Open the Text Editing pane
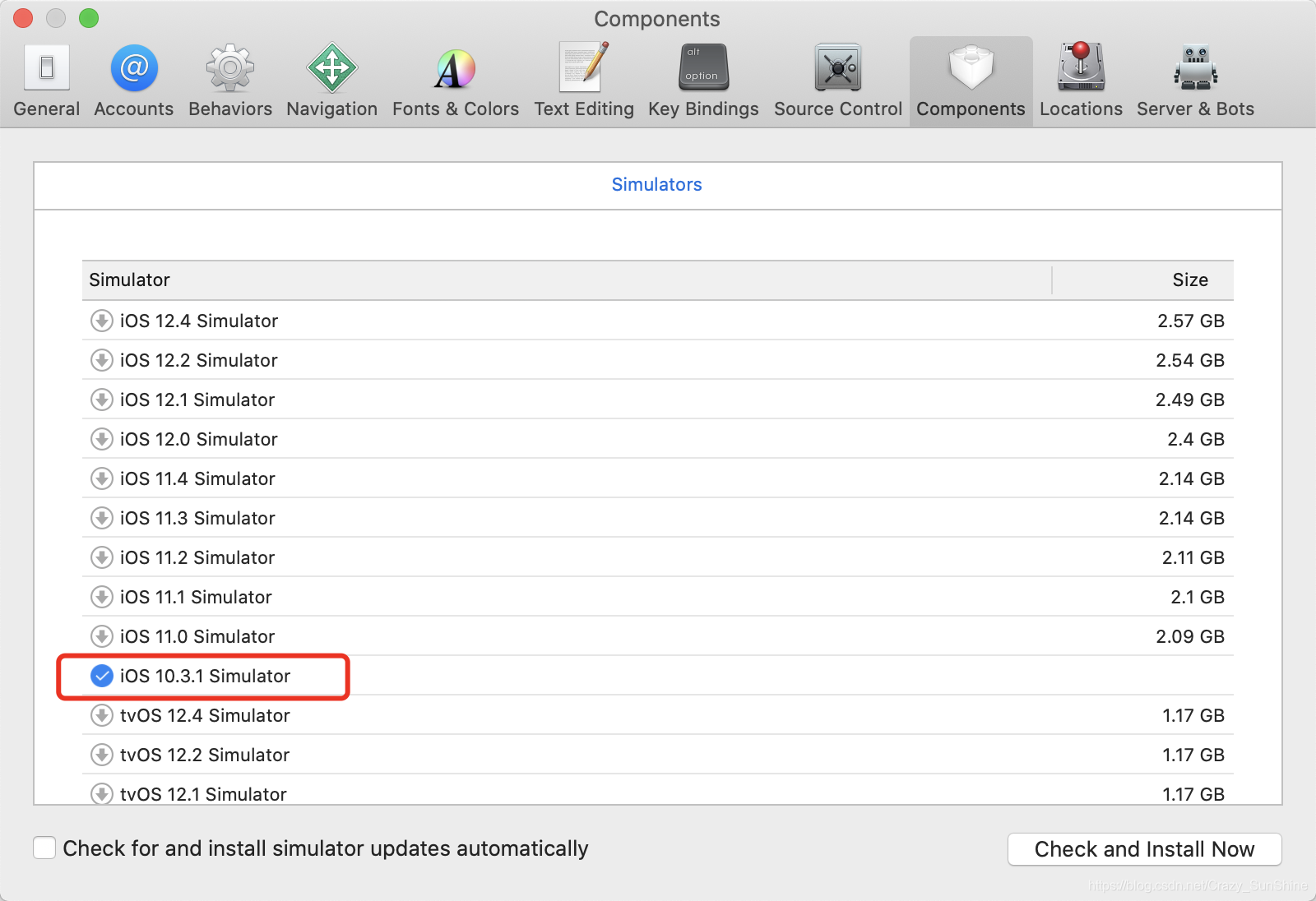 tap(584, 81)
